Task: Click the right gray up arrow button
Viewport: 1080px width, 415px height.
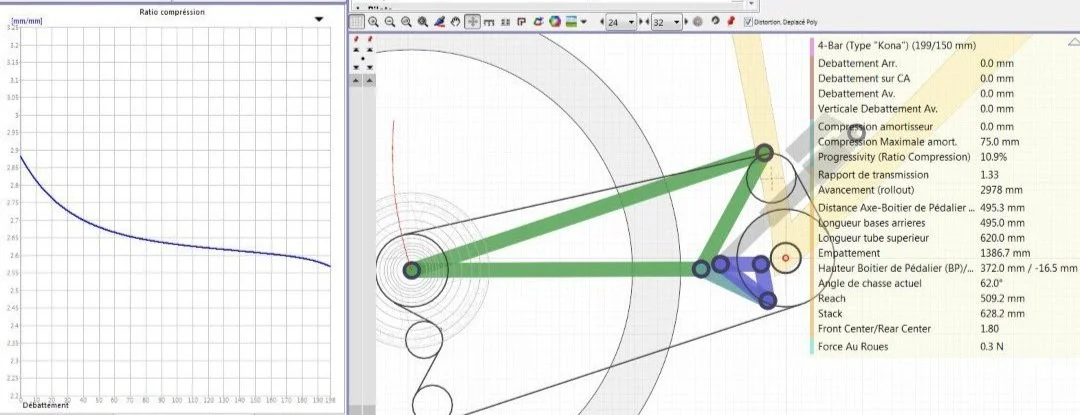Action: pyautogui.click(x=370, y=81)
